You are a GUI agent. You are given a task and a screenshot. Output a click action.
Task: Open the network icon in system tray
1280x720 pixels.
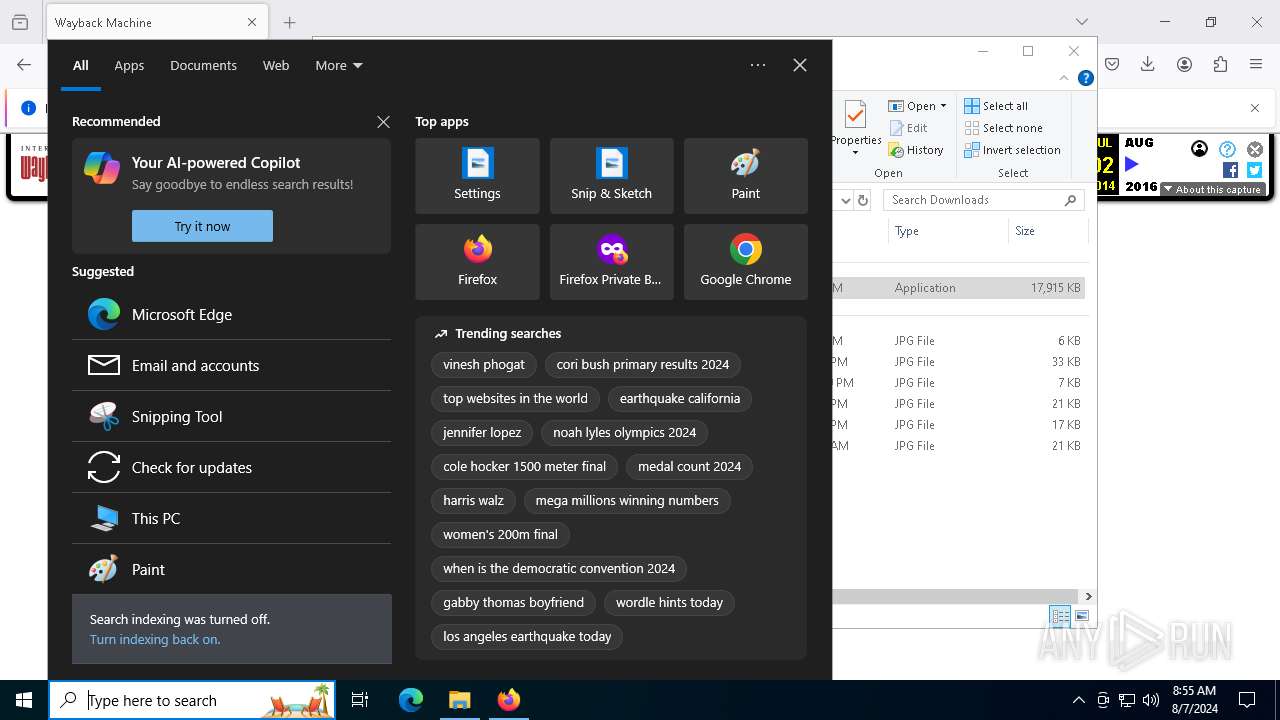[1127, 700]
